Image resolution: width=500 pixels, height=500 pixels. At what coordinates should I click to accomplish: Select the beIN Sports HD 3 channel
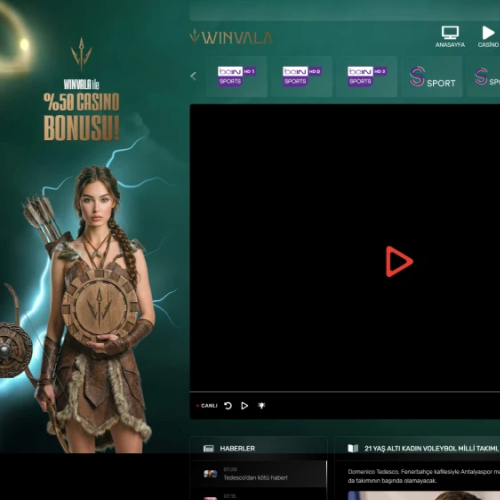tap(367, 76)
